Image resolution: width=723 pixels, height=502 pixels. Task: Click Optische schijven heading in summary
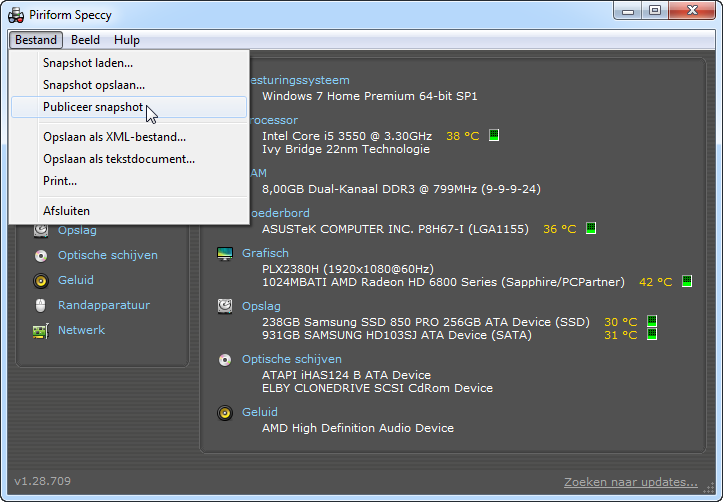[x=292, y=359]
